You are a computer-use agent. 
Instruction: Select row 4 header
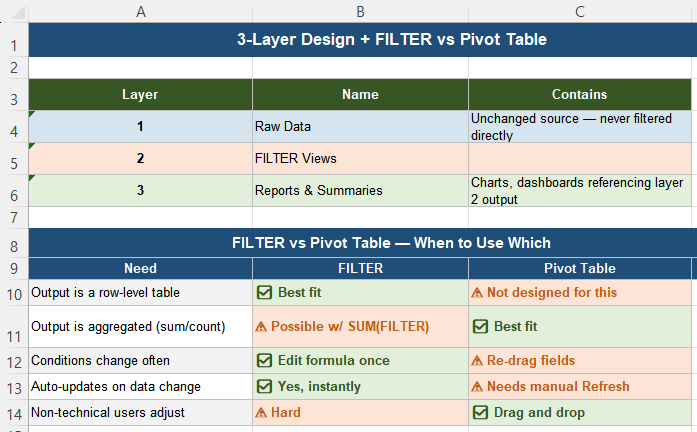coord(14,127)
